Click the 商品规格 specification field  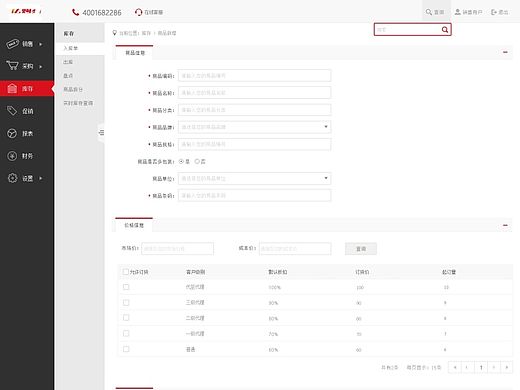(x=255, y=144)
